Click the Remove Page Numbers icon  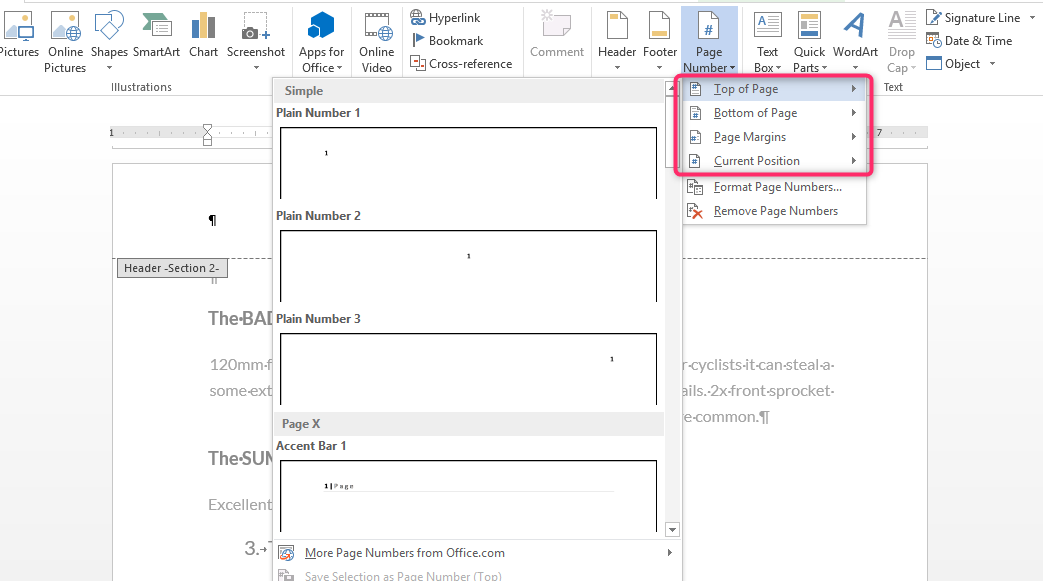pos(695,211)
